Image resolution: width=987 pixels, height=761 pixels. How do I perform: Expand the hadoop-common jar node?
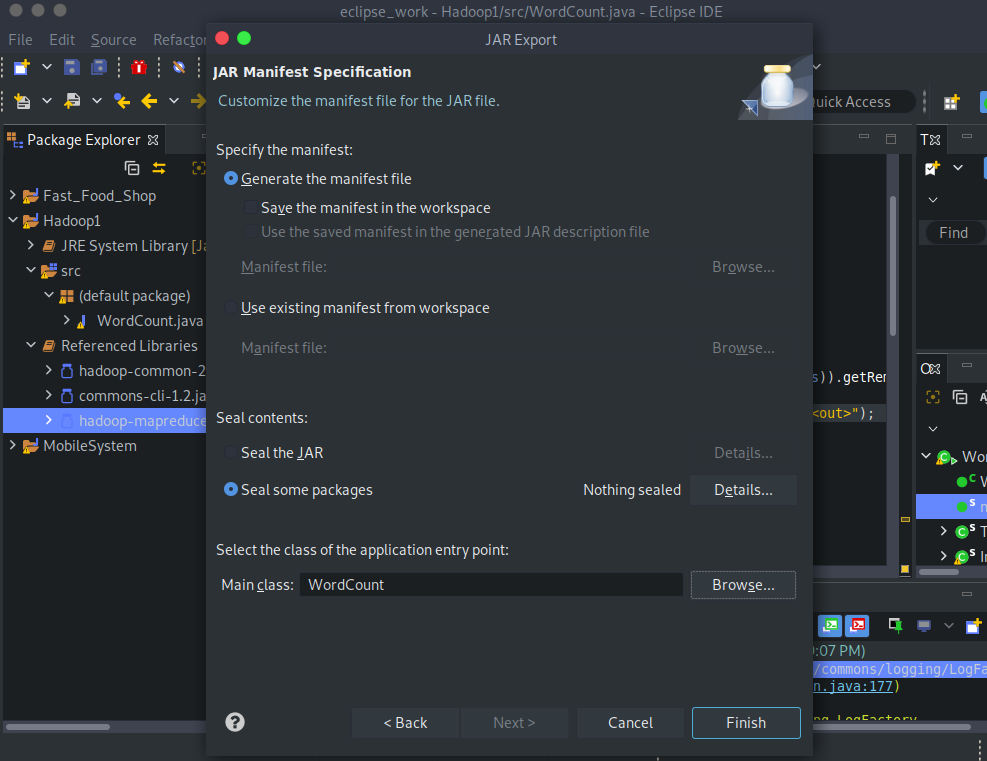48,370
